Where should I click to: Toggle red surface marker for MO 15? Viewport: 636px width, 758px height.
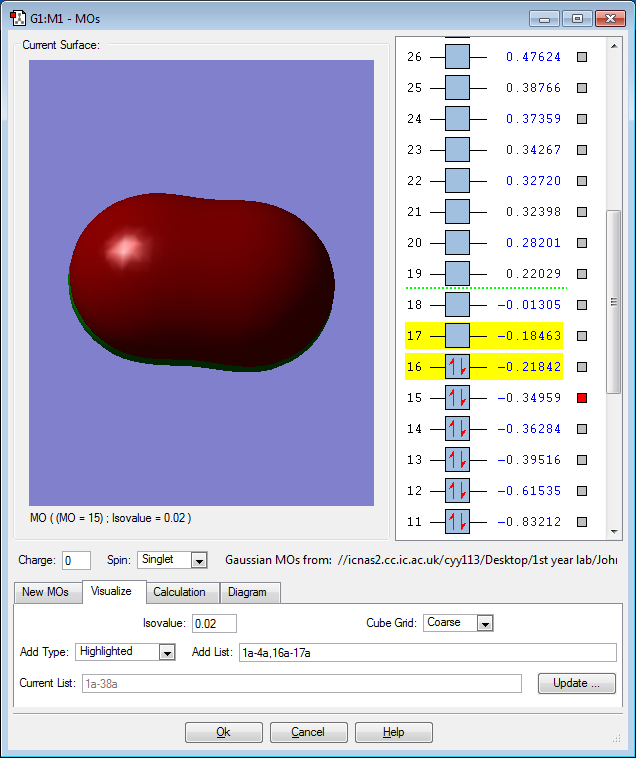click(583, 398)
